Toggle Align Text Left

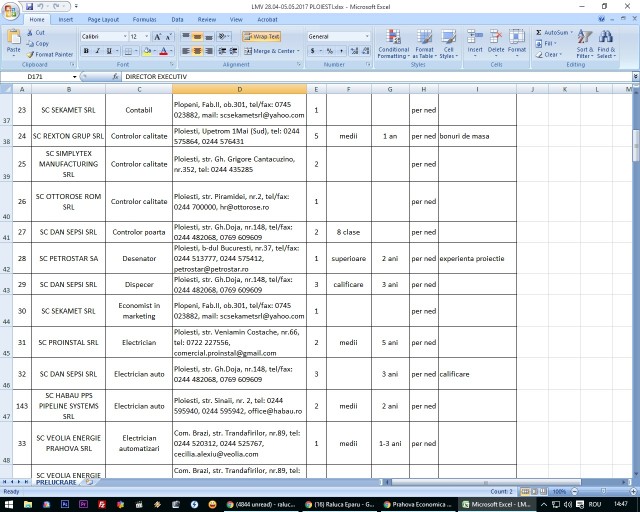click(x=186, y=51)
